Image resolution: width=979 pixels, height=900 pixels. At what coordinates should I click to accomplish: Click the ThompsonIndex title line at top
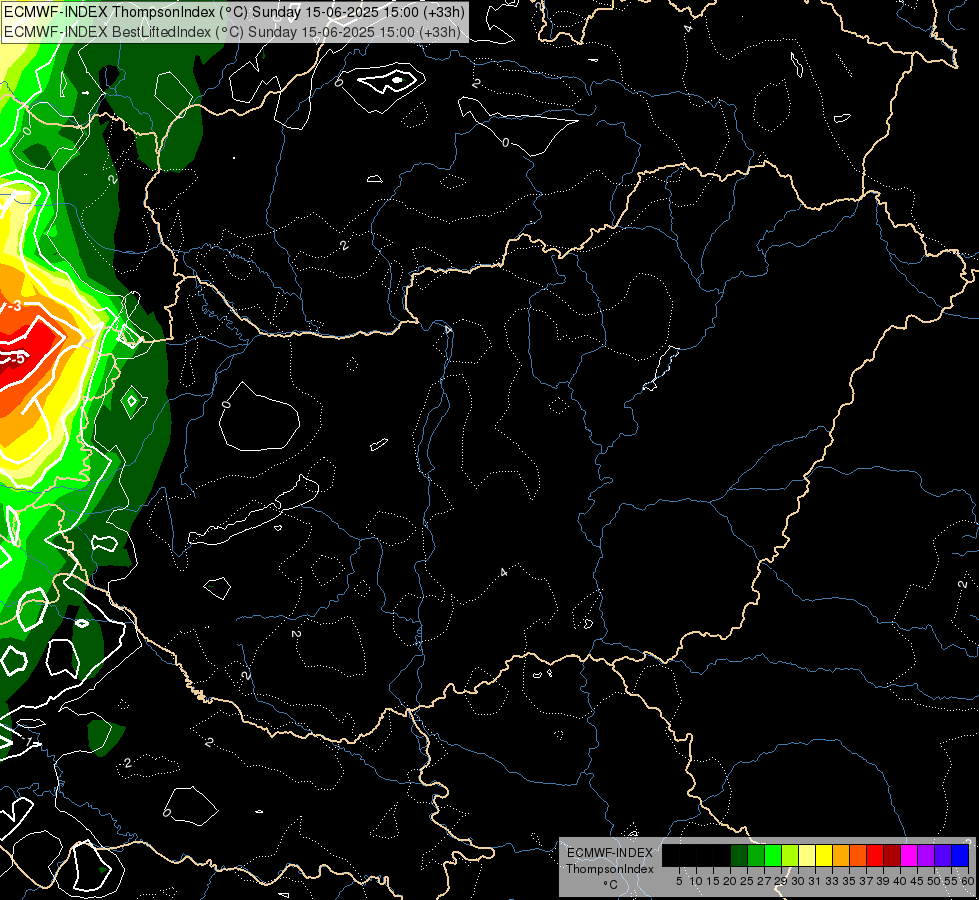tap(234, 11)
